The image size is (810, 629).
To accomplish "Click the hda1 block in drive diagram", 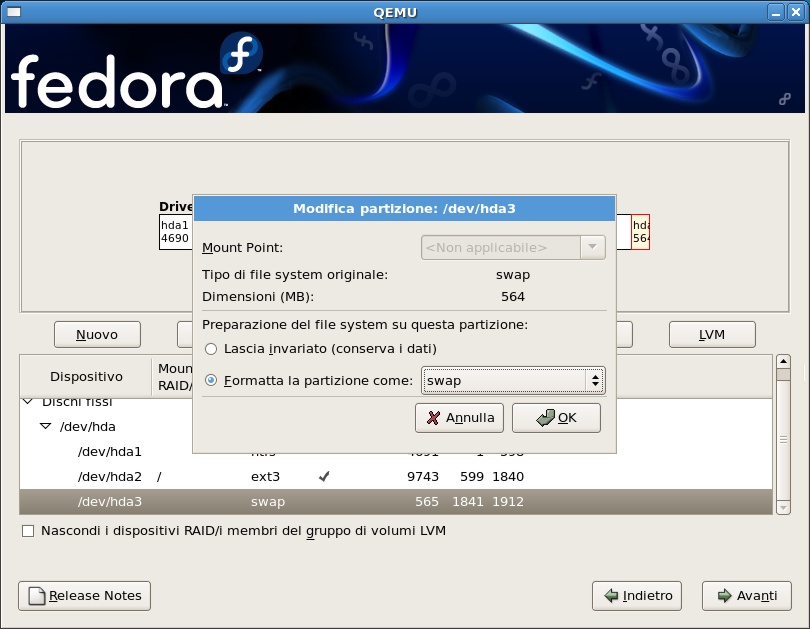I will (x=176, y=232).
